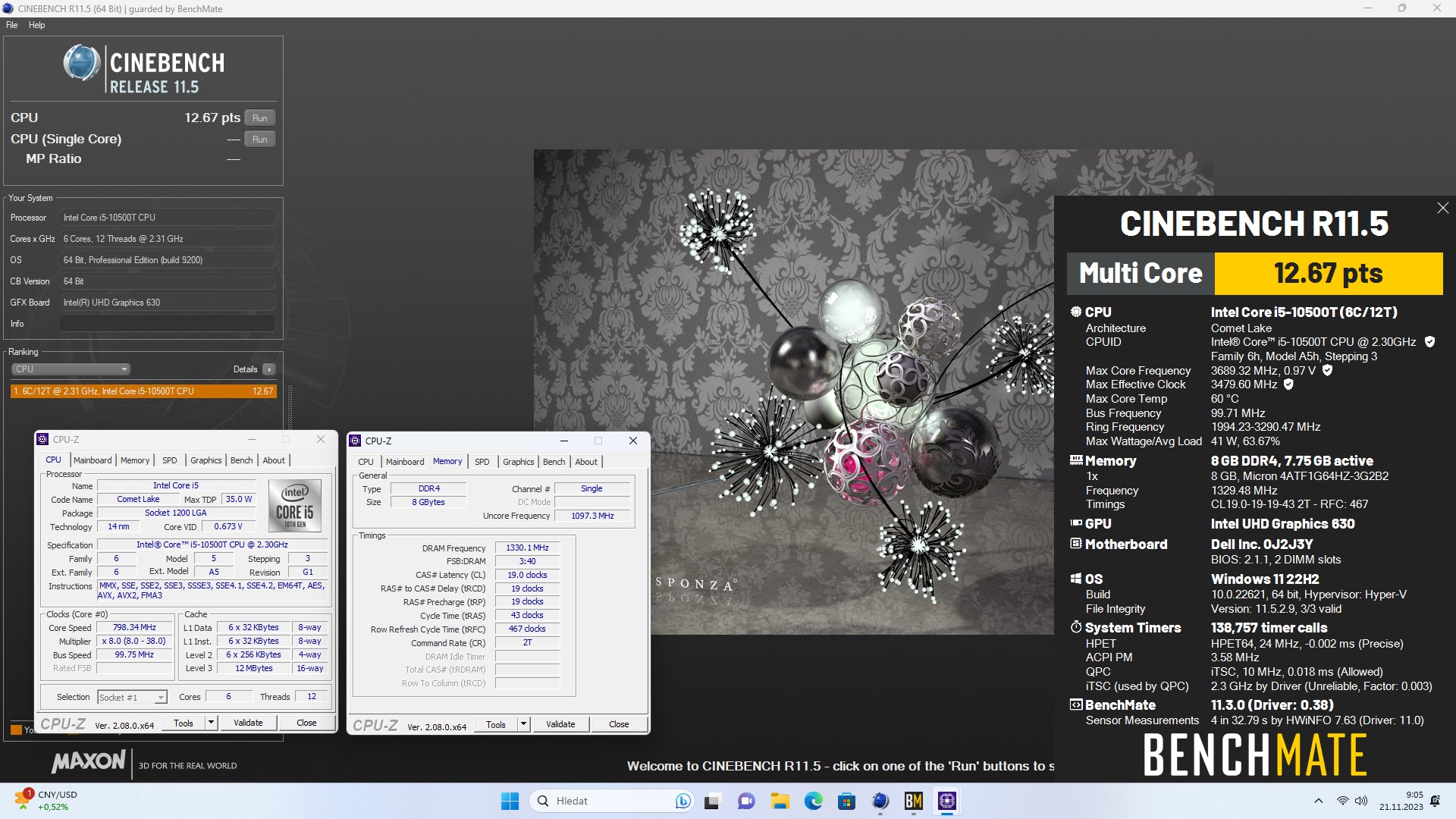Viewport: 1456px width, 819px height.
Task: Click the Motherboard icon in BenchMate panel
Action: [x=1075, y=544]
